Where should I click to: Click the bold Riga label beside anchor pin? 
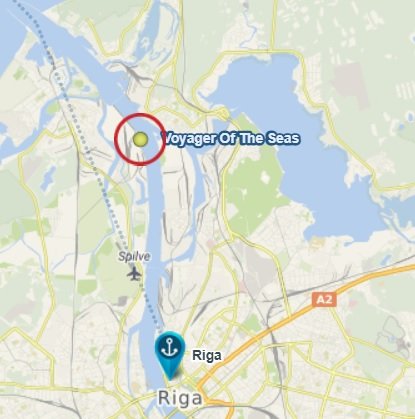(x=207, y=355)
